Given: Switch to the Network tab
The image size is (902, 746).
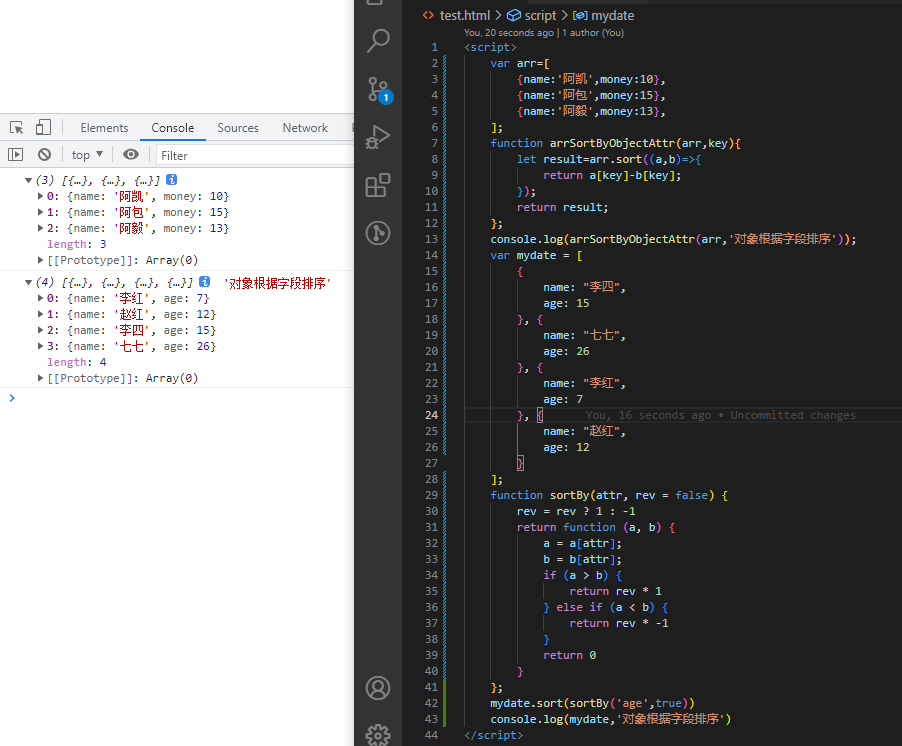Looking at the screenshot, I should [305, 128].
